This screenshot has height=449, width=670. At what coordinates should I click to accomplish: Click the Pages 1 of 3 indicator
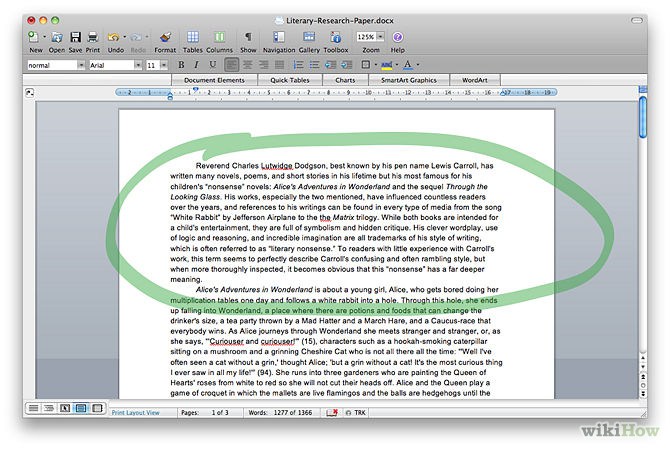point(205,413)
